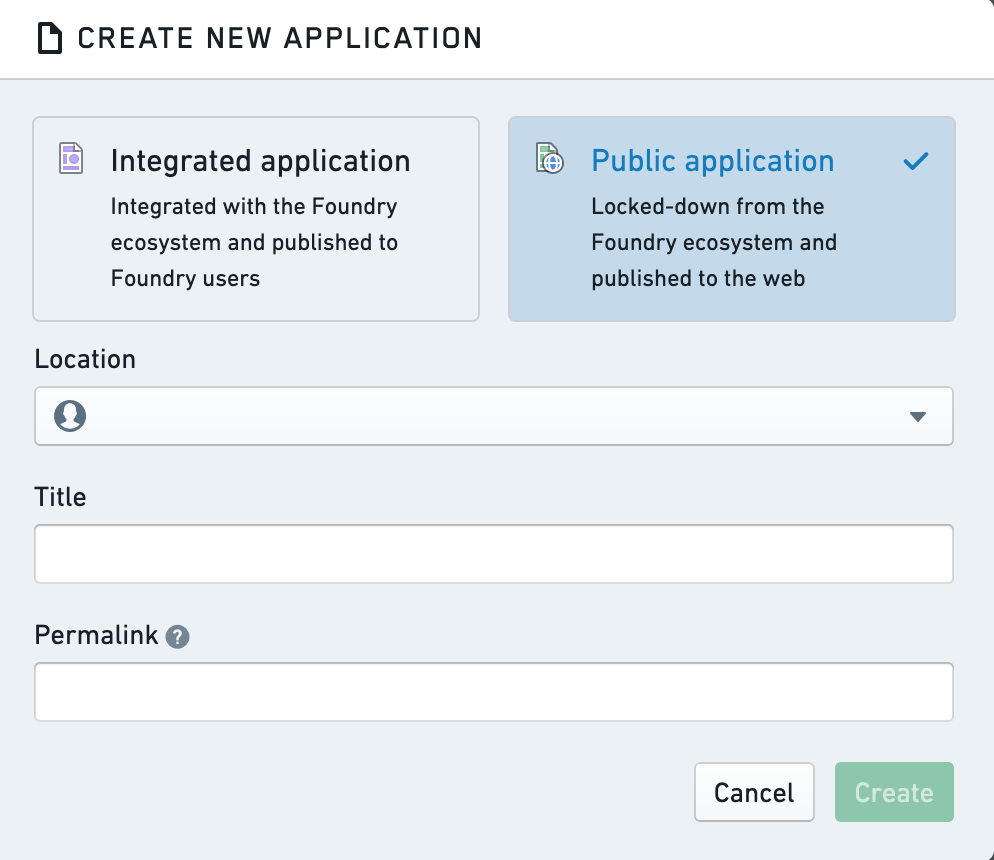This screenshot has height=860, width=994.
Task: Select the Integrated application card
Action: (x=256, y=219)
